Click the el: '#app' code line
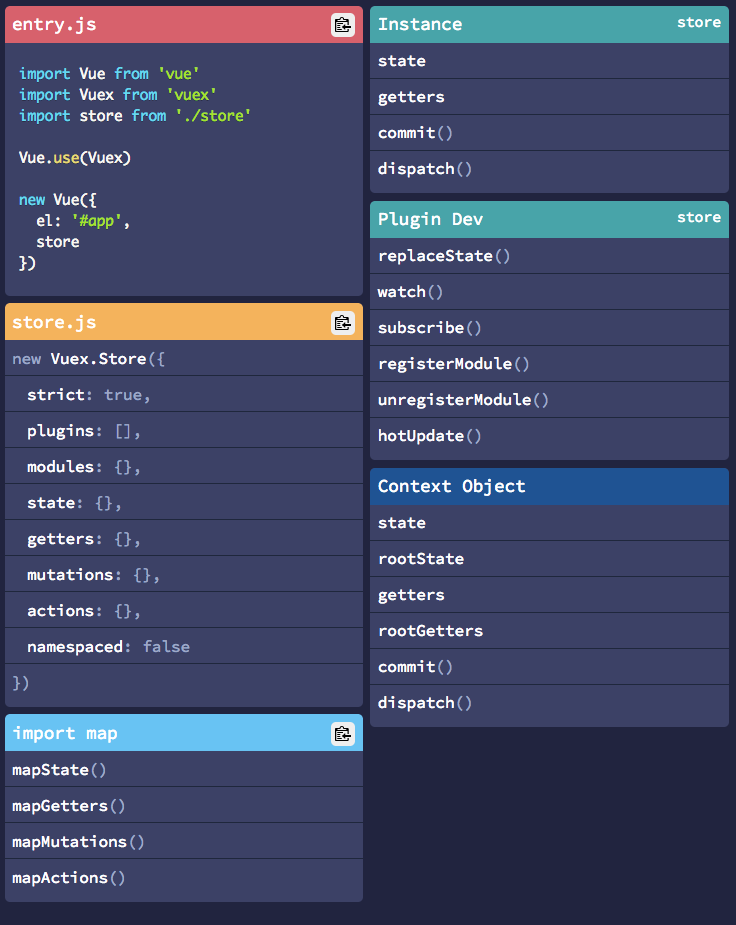This screenshot has width=736, height=925. (83, 221)
